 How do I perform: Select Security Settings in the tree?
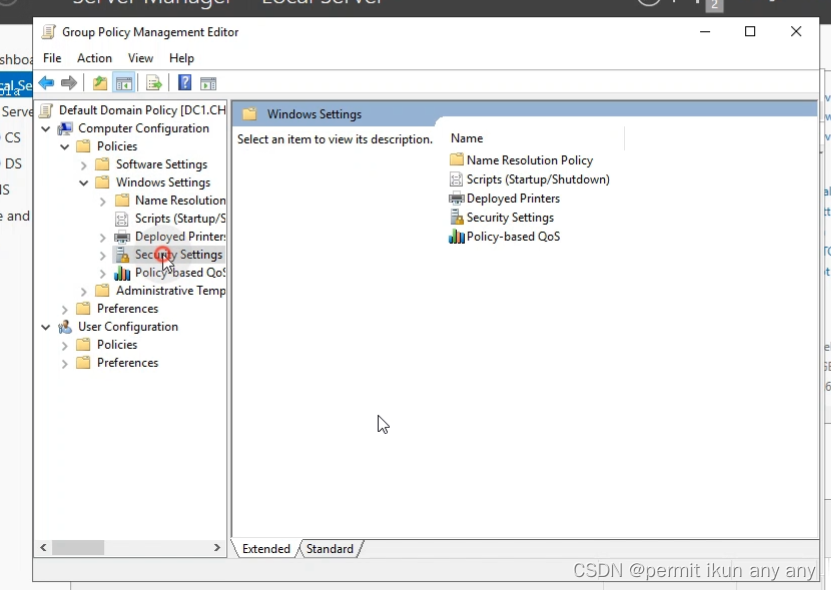pos(178,254)
